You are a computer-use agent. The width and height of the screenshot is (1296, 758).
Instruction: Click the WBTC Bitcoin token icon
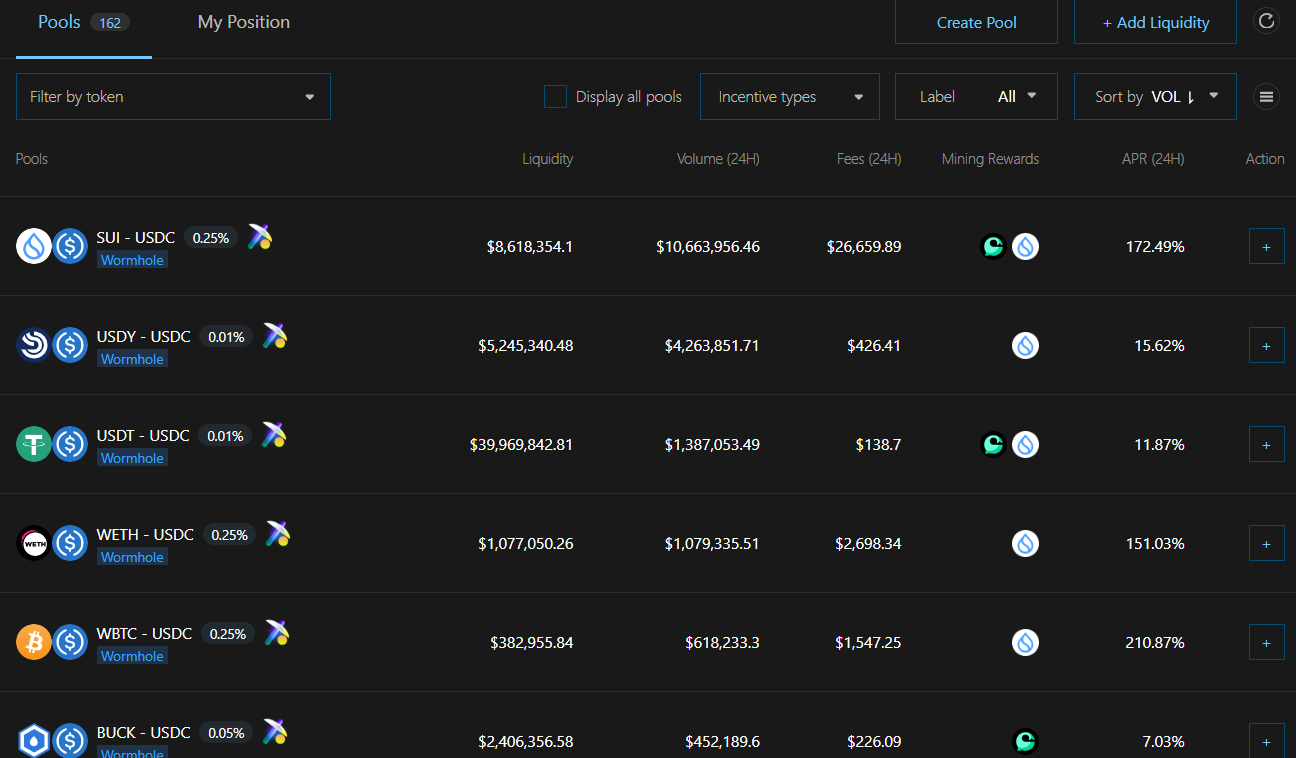[34, 642]
